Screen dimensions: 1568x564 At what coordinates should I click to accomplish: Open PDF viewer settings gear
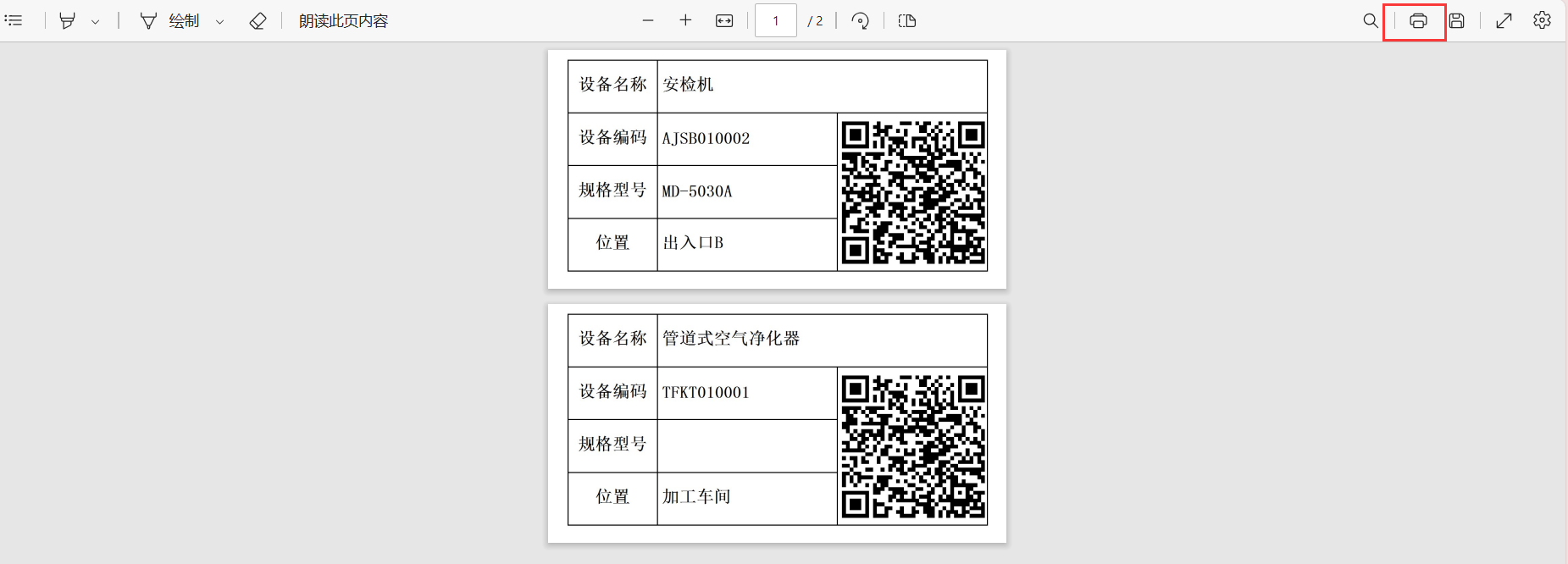pos(1543,20)
